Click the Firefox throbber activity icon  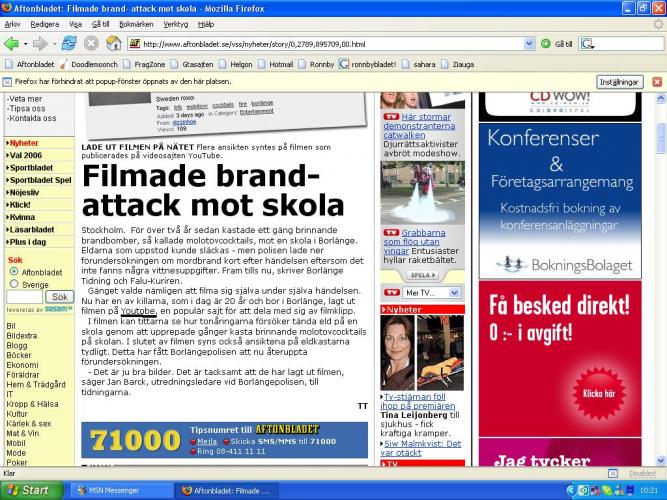click(658, 24)
